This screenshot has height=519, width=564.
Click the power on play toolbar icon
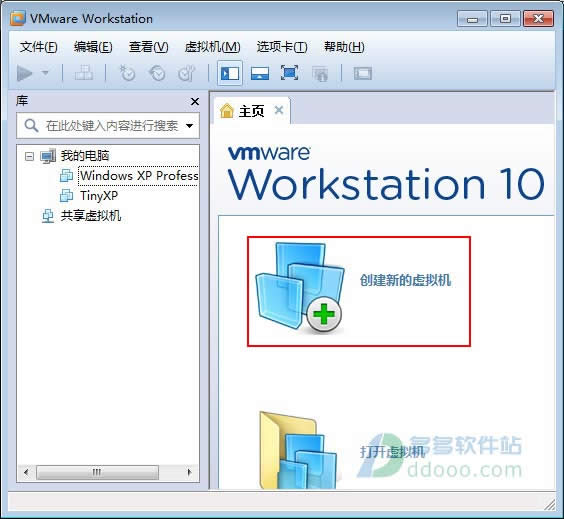[x=24, y=73]
